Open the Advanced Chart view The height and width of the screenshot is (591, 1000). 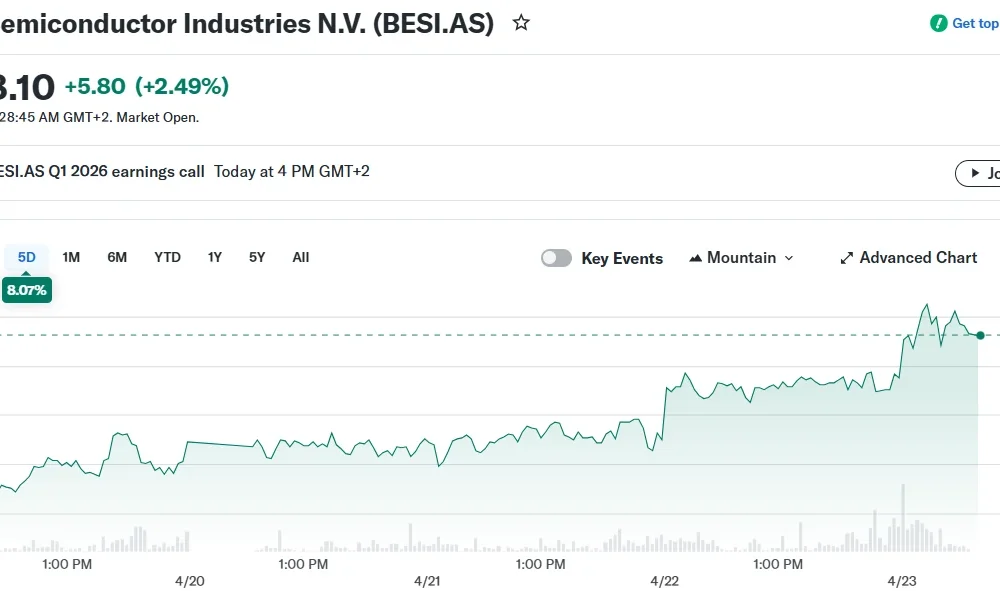click(x=918, y=257)
